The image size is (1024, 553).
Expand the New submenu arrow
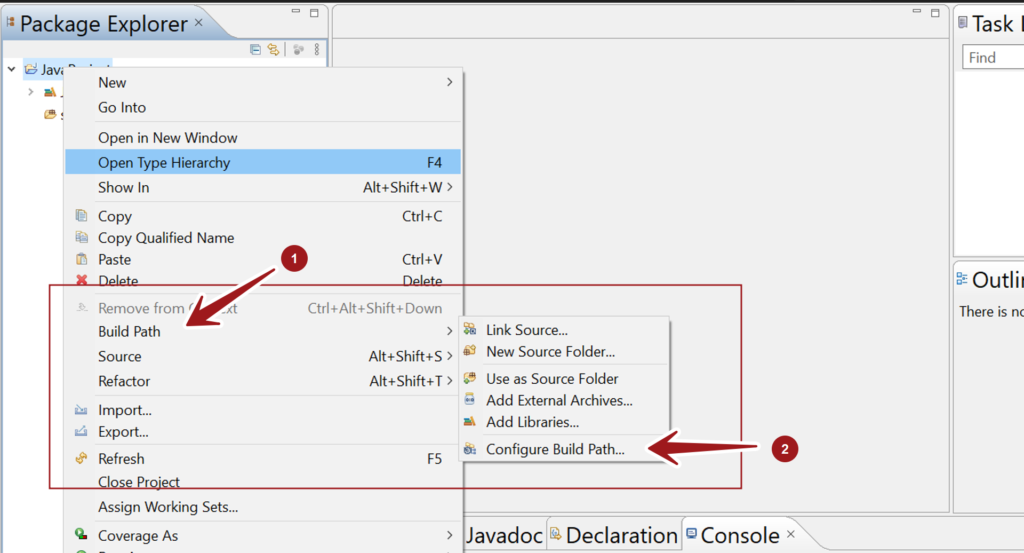tap(449, 83)
